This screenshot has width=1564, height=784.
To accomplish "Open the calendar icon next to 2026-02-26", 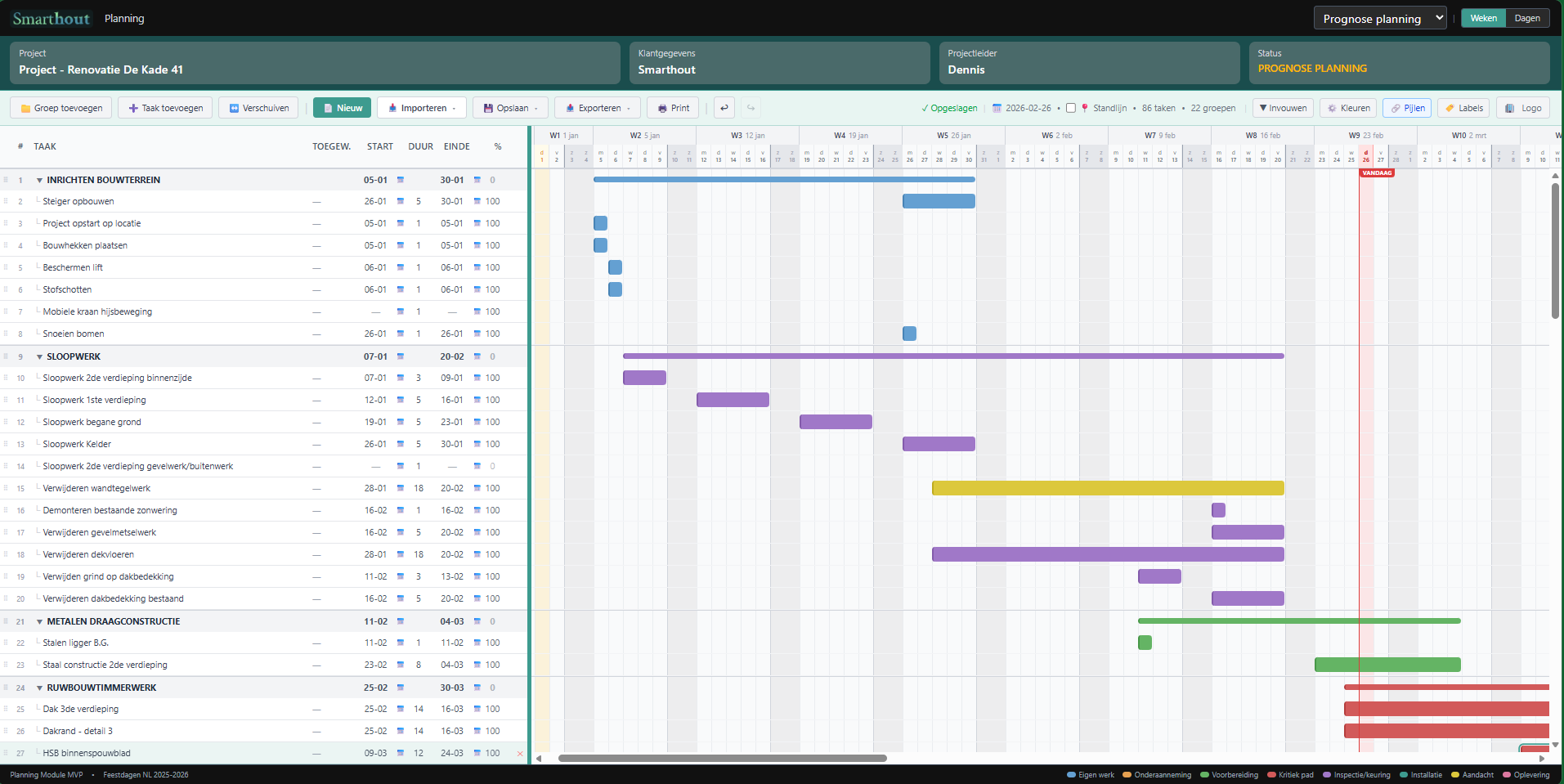I will 997,107.
